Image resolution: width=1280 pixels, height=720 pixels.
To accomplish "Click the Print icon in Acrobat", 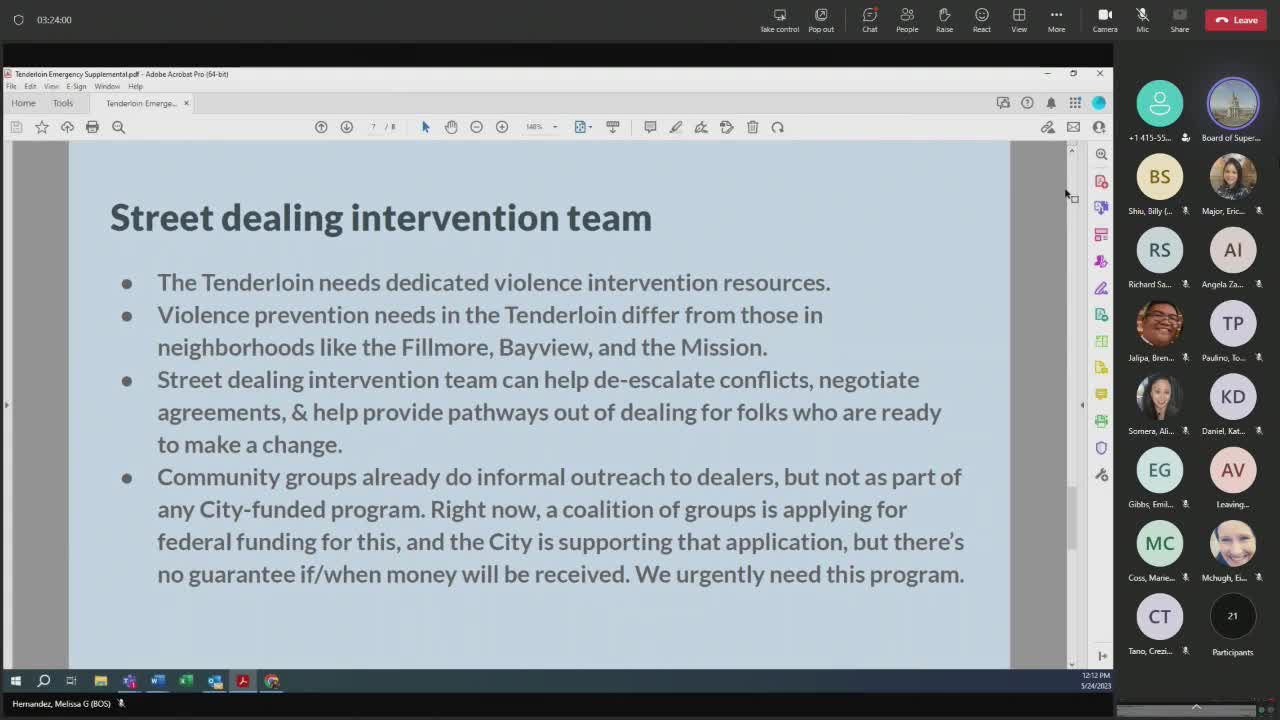I will tap(93, 127).
